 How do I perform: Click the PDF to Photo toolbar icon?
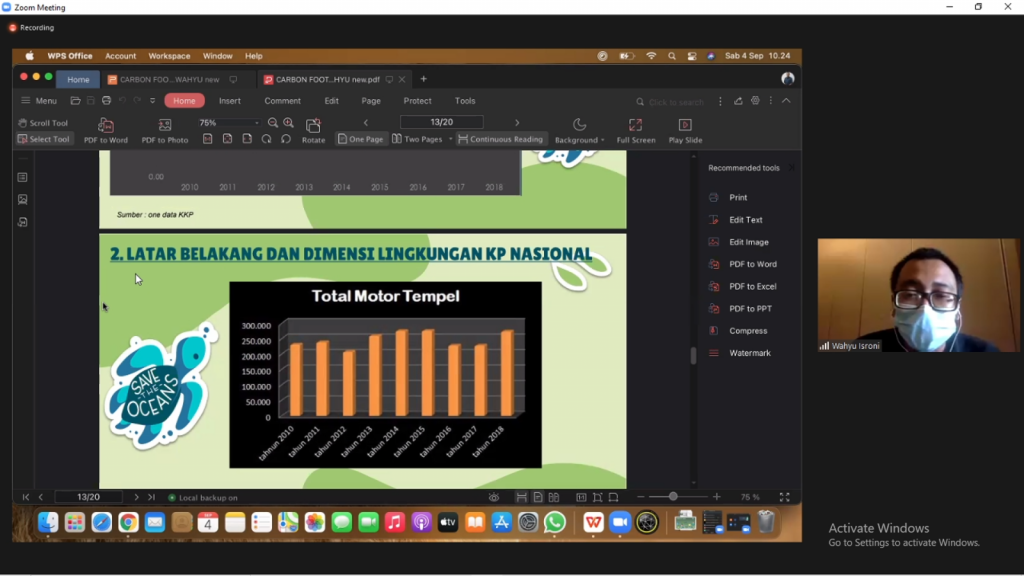pyautogui.click(x=165, y=126)
